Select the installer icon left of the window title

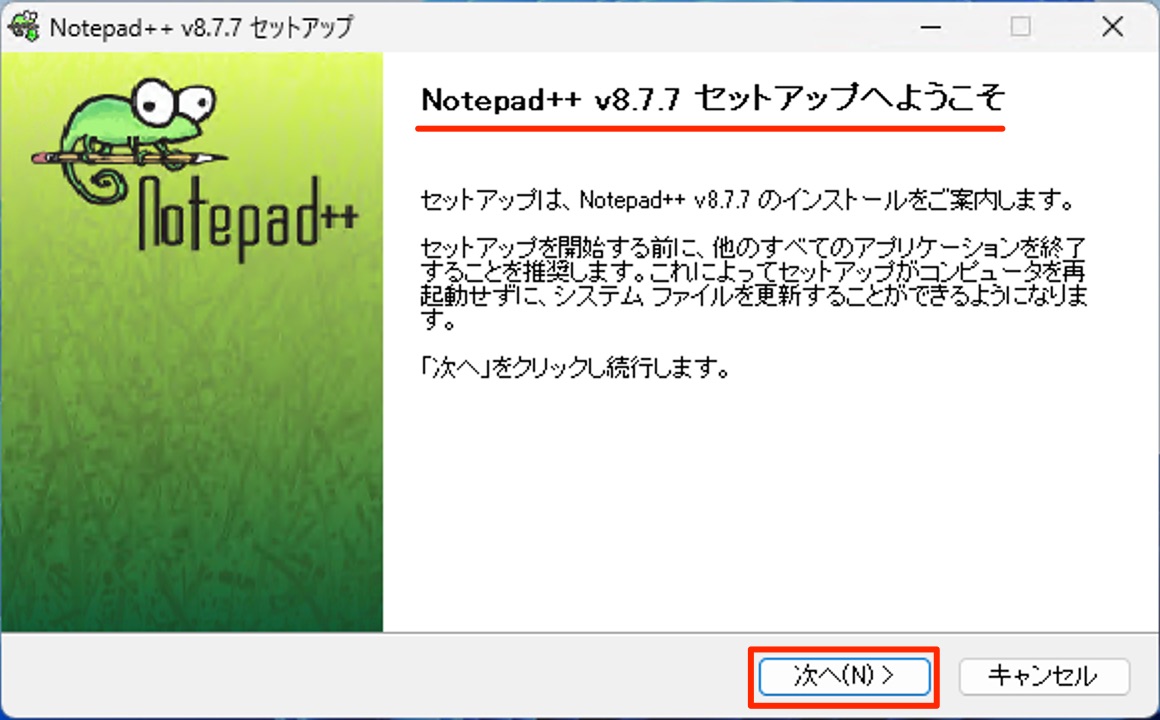tap(22, 26)
